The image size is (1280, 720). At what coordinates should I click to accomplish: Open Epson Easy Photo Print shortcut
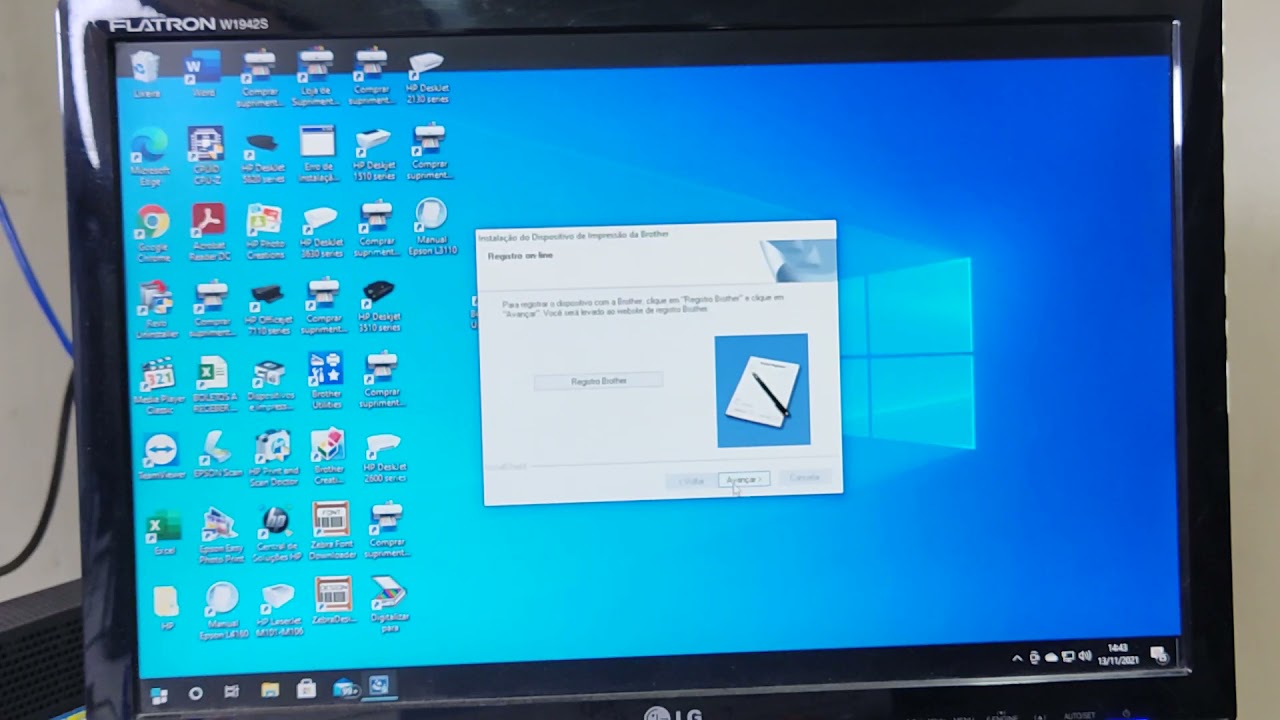(x=220, y=536)
